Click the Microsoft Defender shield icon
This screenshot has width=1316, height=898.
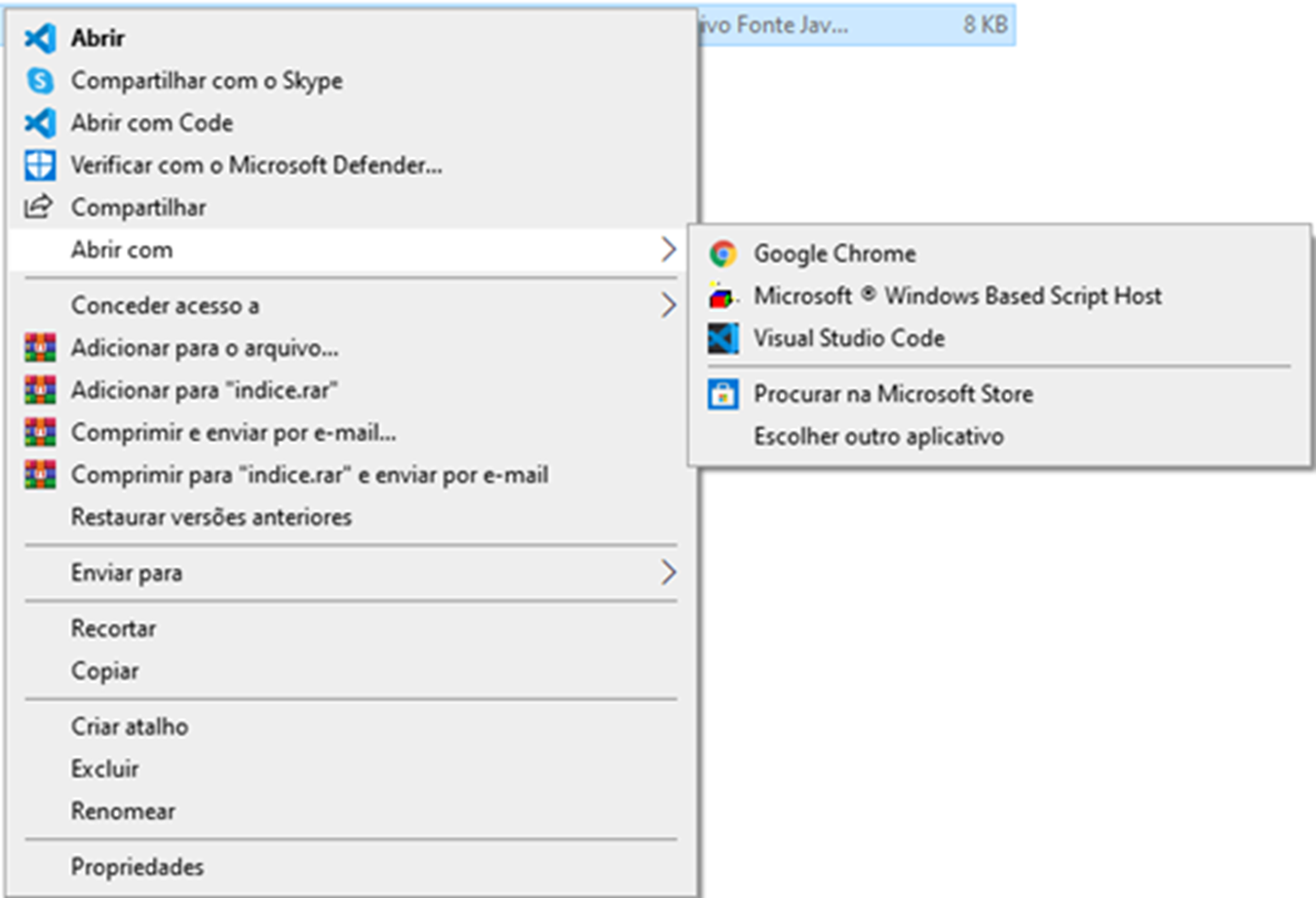40,165
